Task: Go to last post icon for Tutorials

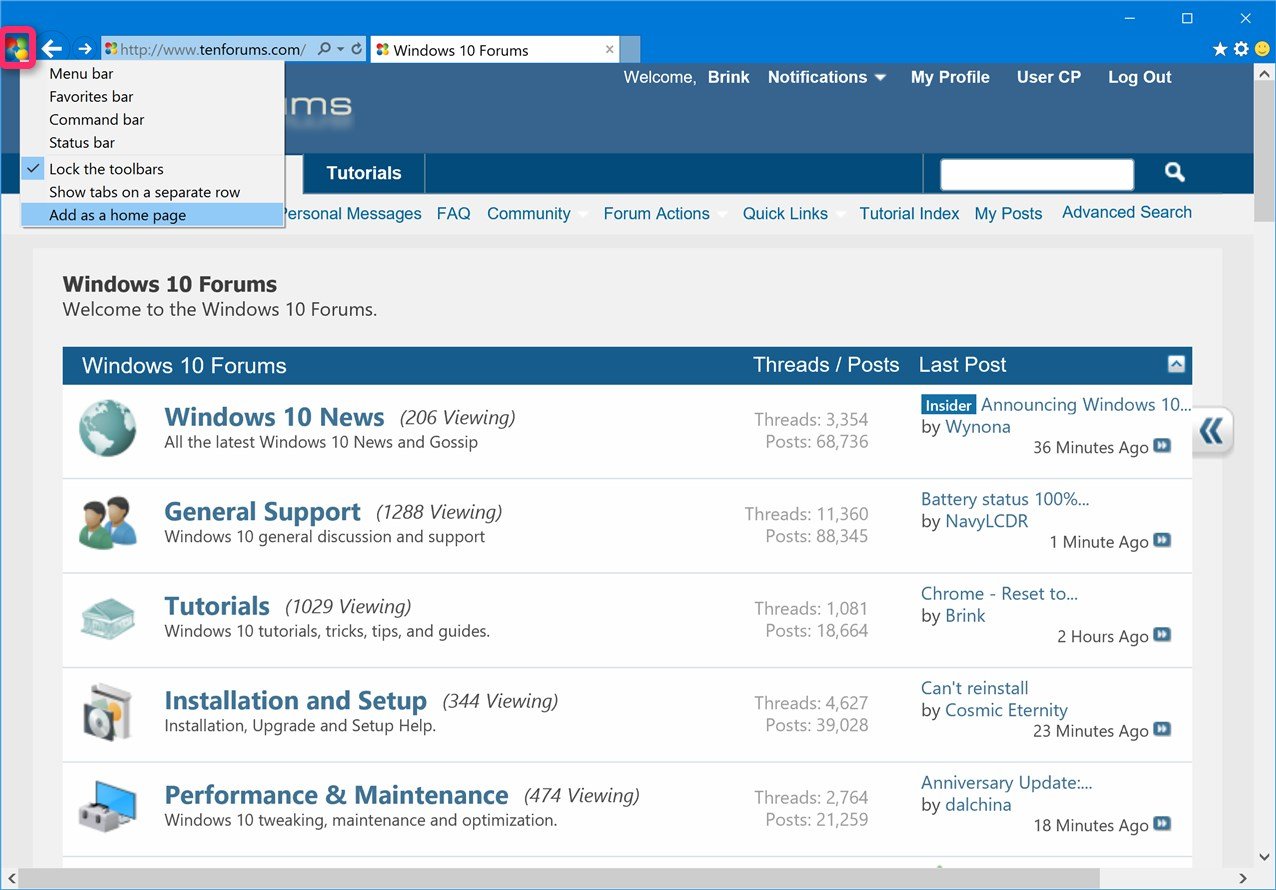Action: coord(1162,635)
